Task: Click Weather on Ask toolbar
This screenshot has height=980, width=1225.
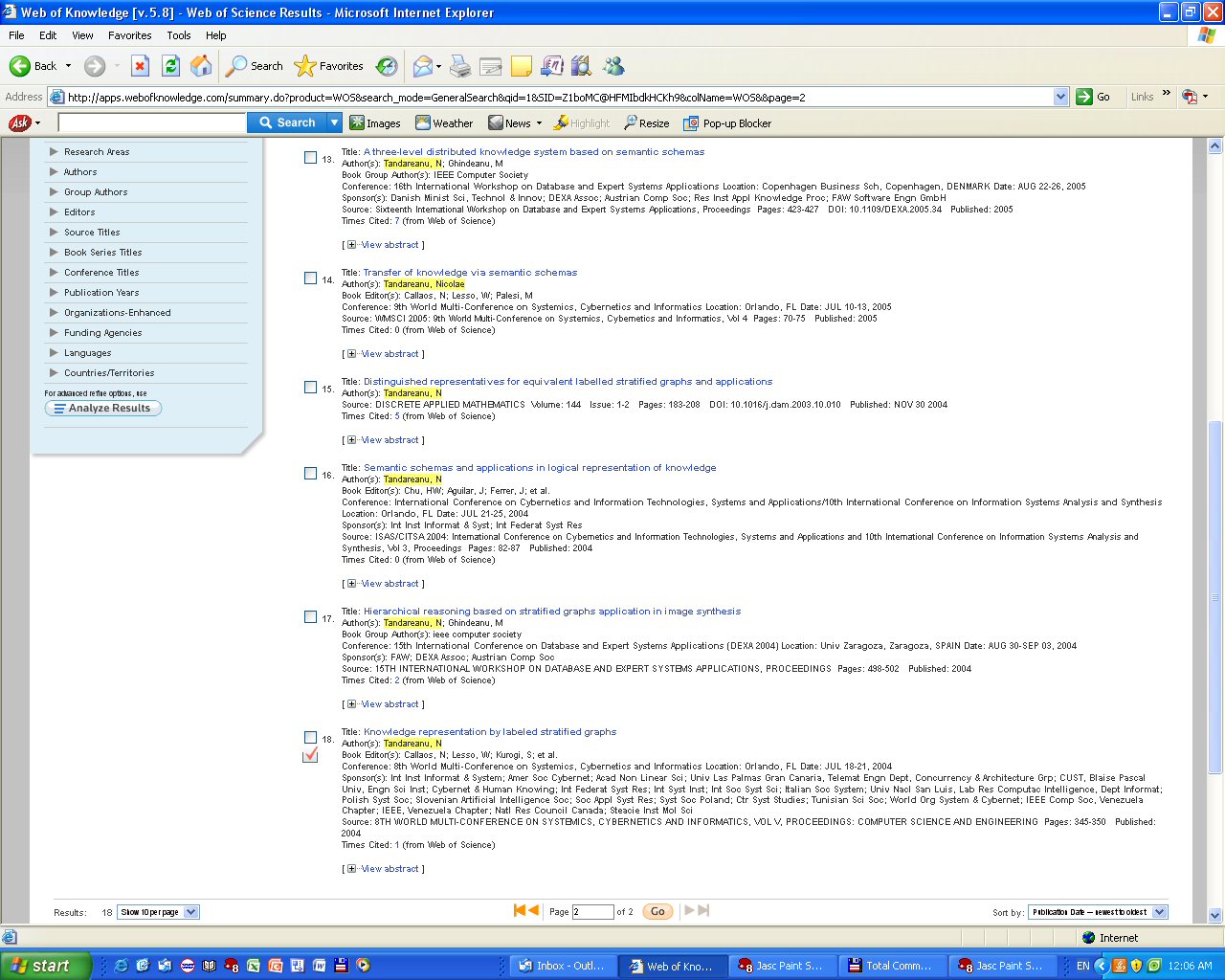Action: [x=444, y=123]
